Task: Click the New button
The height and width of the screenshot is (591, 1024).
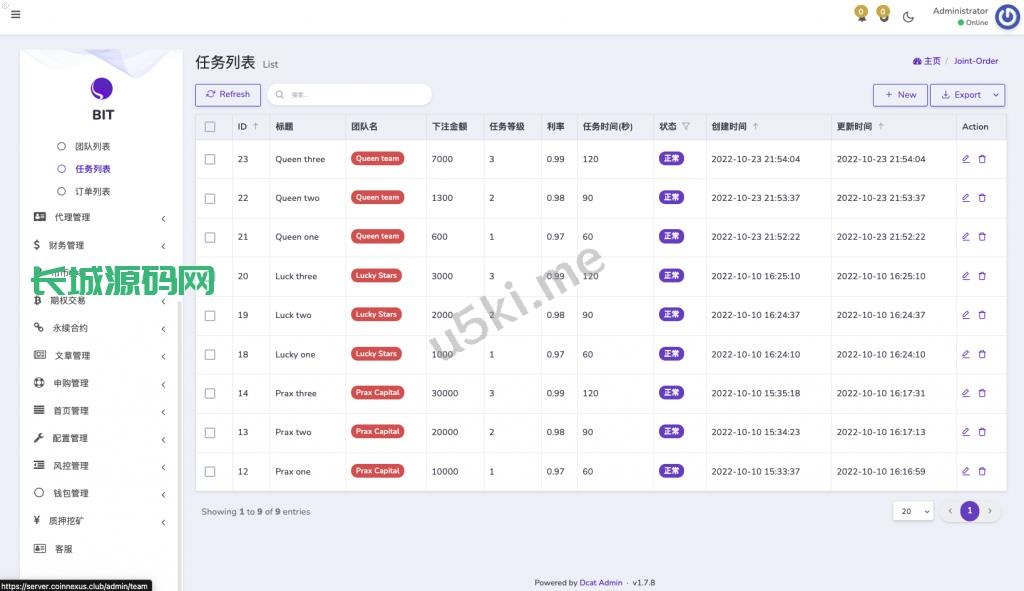Action: (x=900, y=95)
